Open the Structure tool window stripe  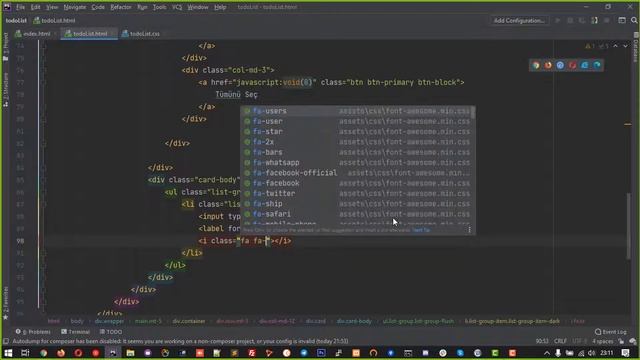pos(5,90)
